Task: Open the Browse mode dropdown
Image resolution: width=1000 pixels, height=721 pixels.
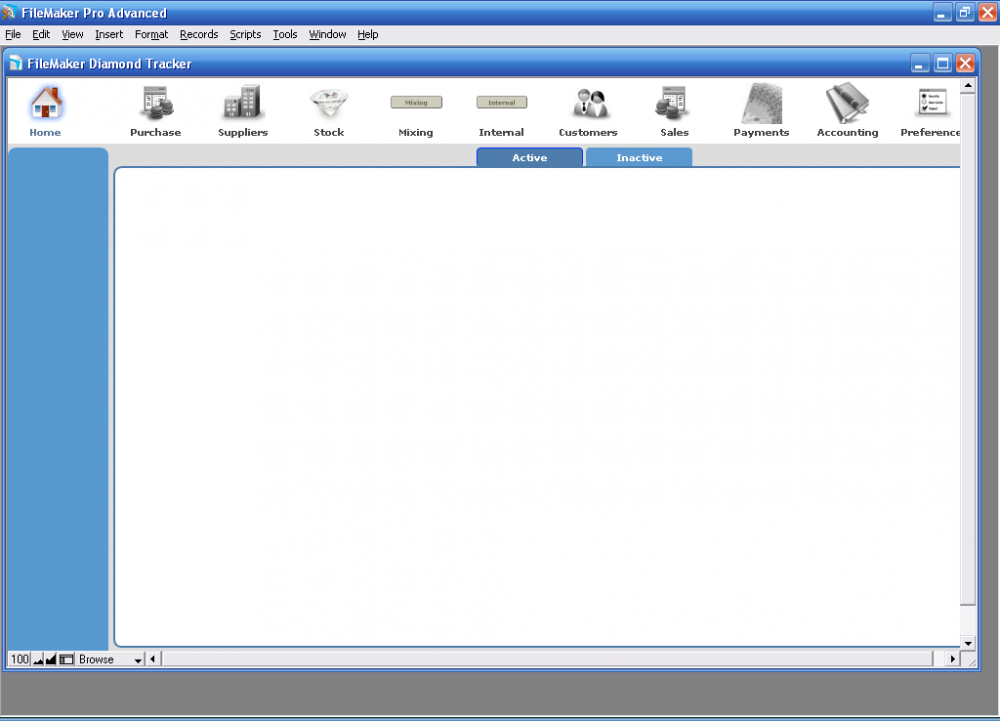Action: (x=110, y=659)
